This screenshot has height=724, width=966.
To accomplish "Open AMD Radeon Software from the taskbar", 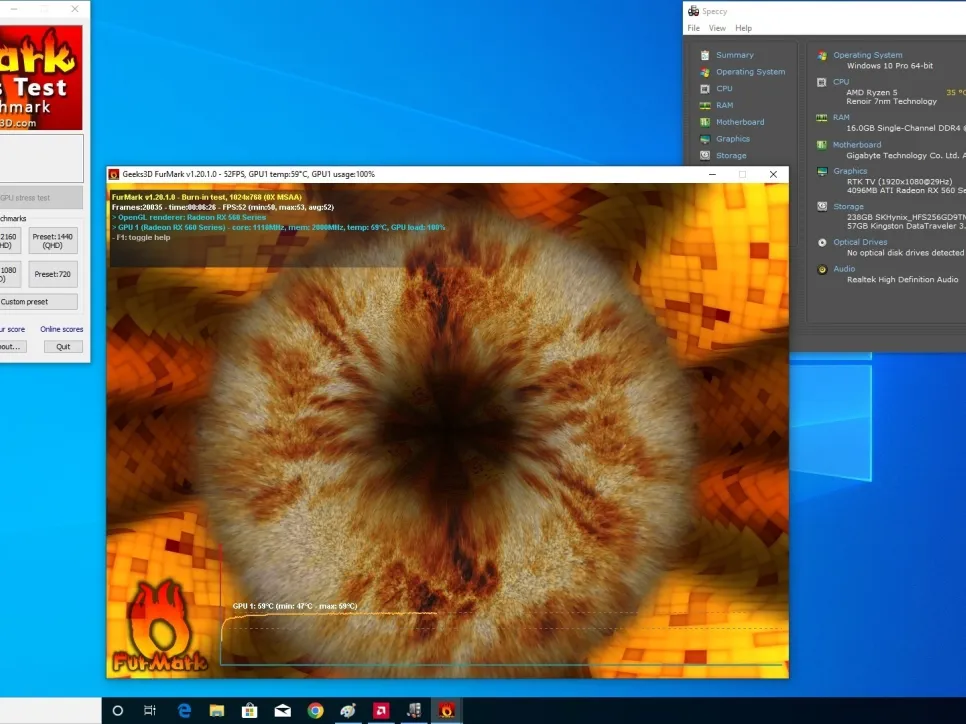I will [381, 711].
